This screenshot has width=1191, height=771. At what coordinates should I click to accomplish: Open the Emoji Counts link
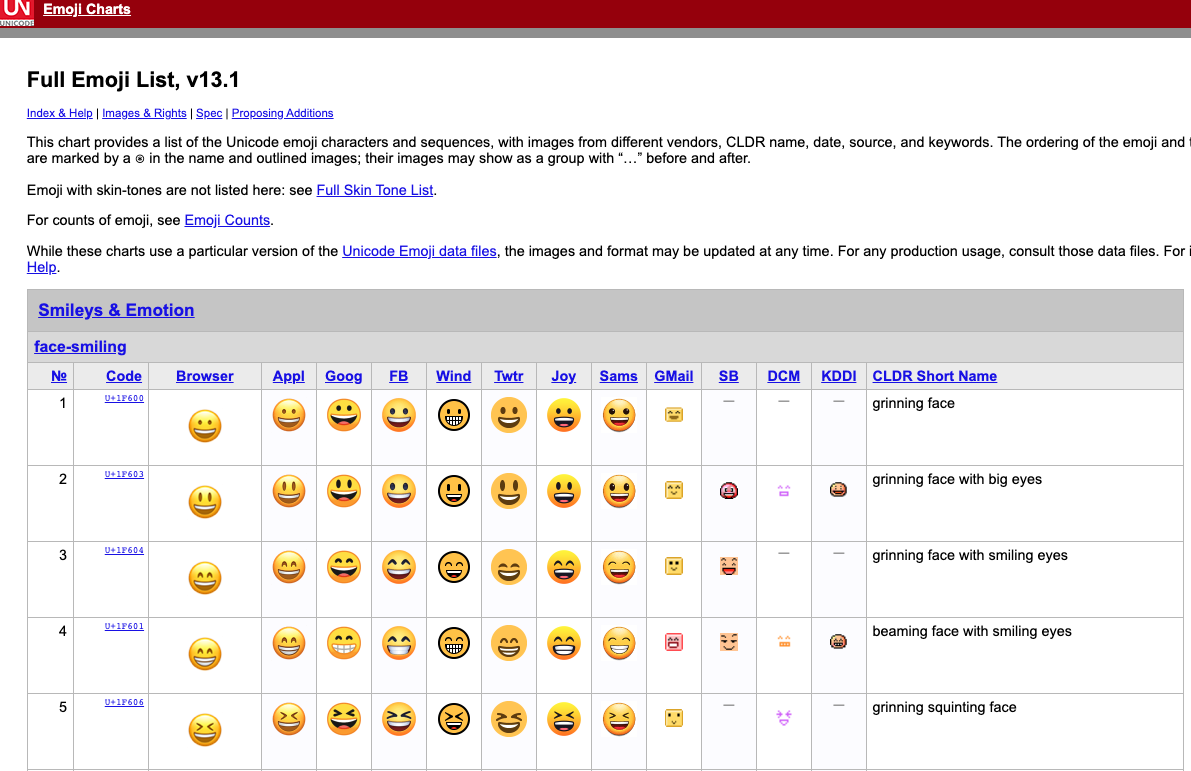tap(227, 220)
